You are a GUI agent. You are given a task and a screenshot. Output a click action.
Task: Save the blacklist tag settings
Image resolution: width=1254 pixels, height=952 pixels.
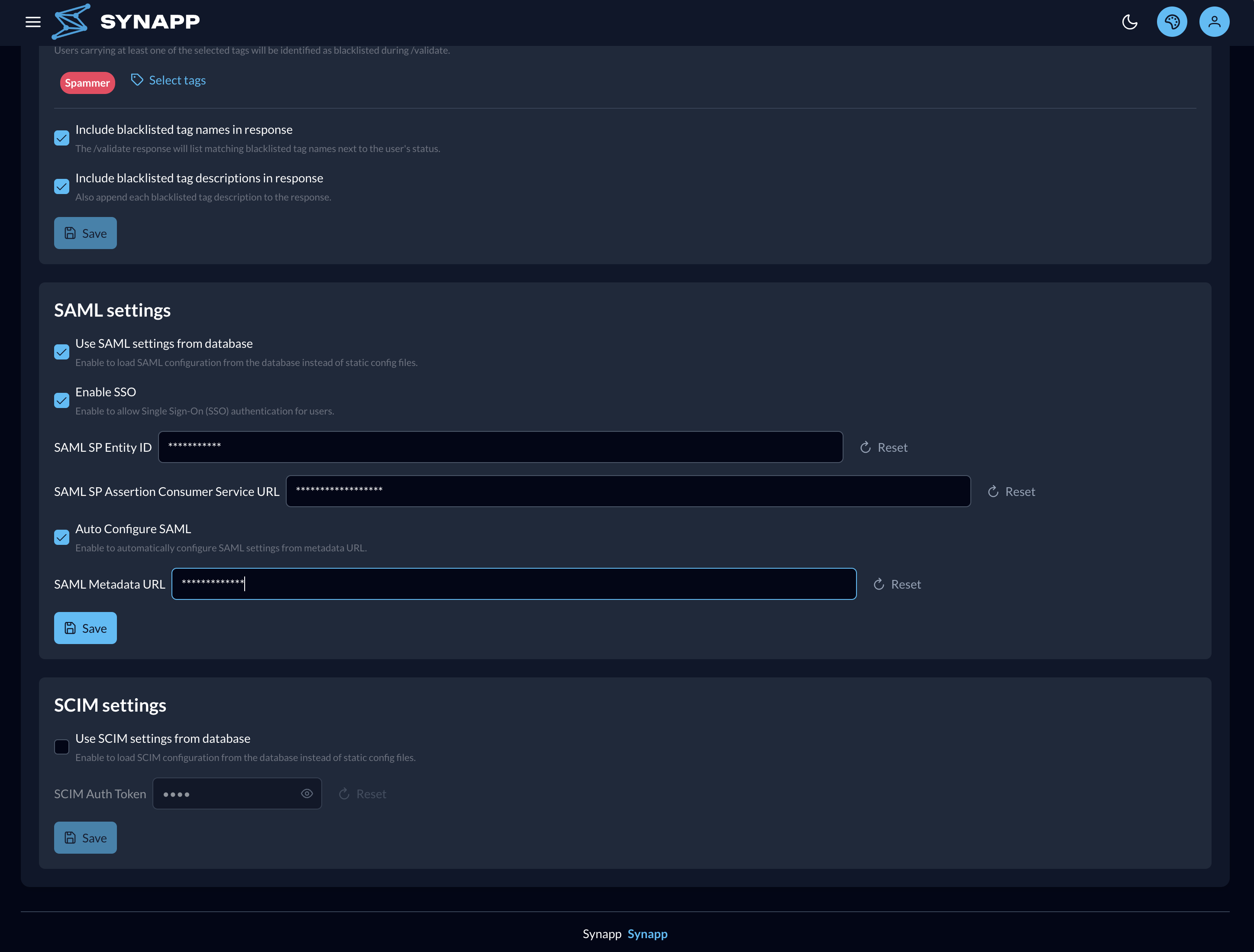(85, 233)
